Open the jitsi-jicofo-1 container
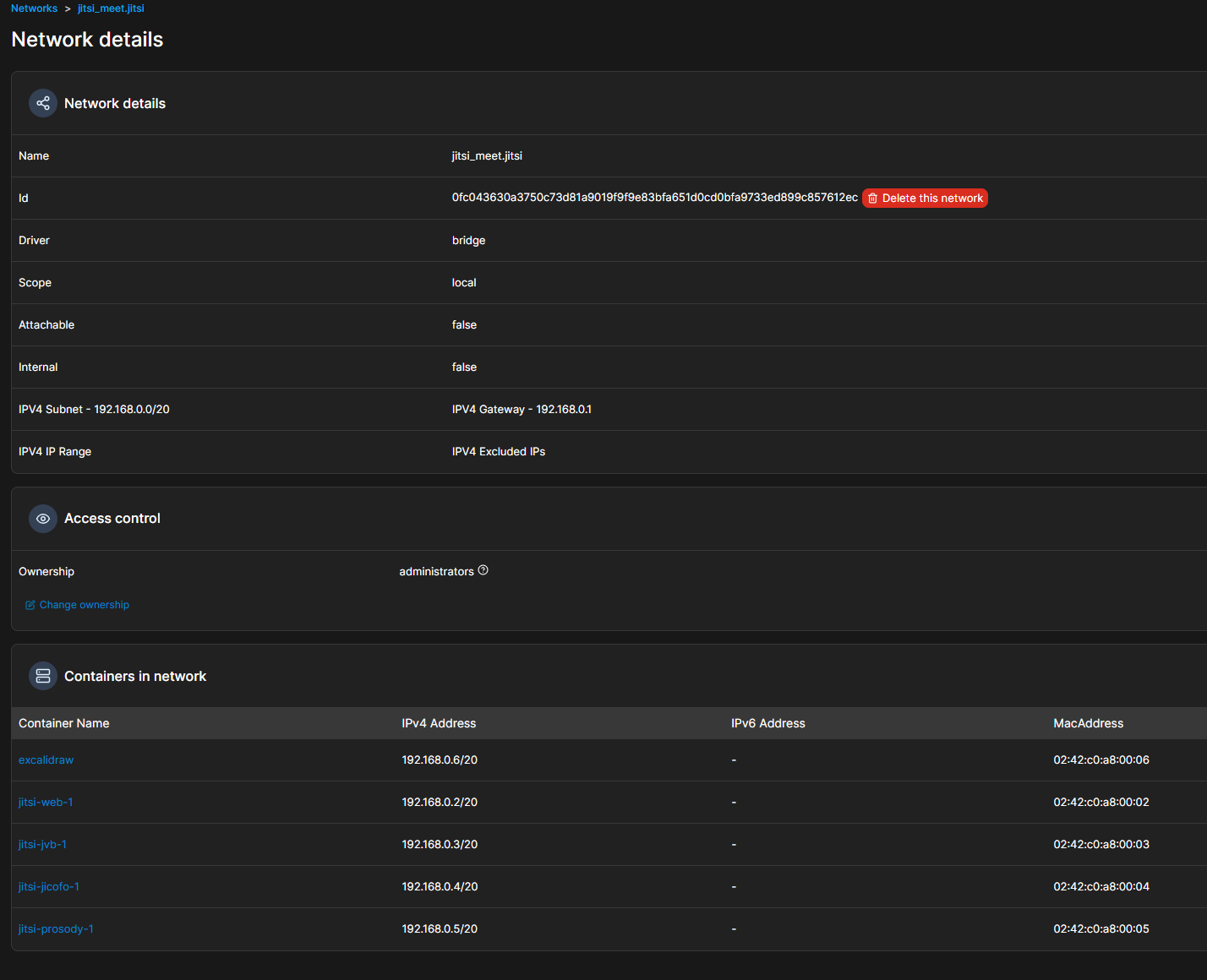 point(49,887)
